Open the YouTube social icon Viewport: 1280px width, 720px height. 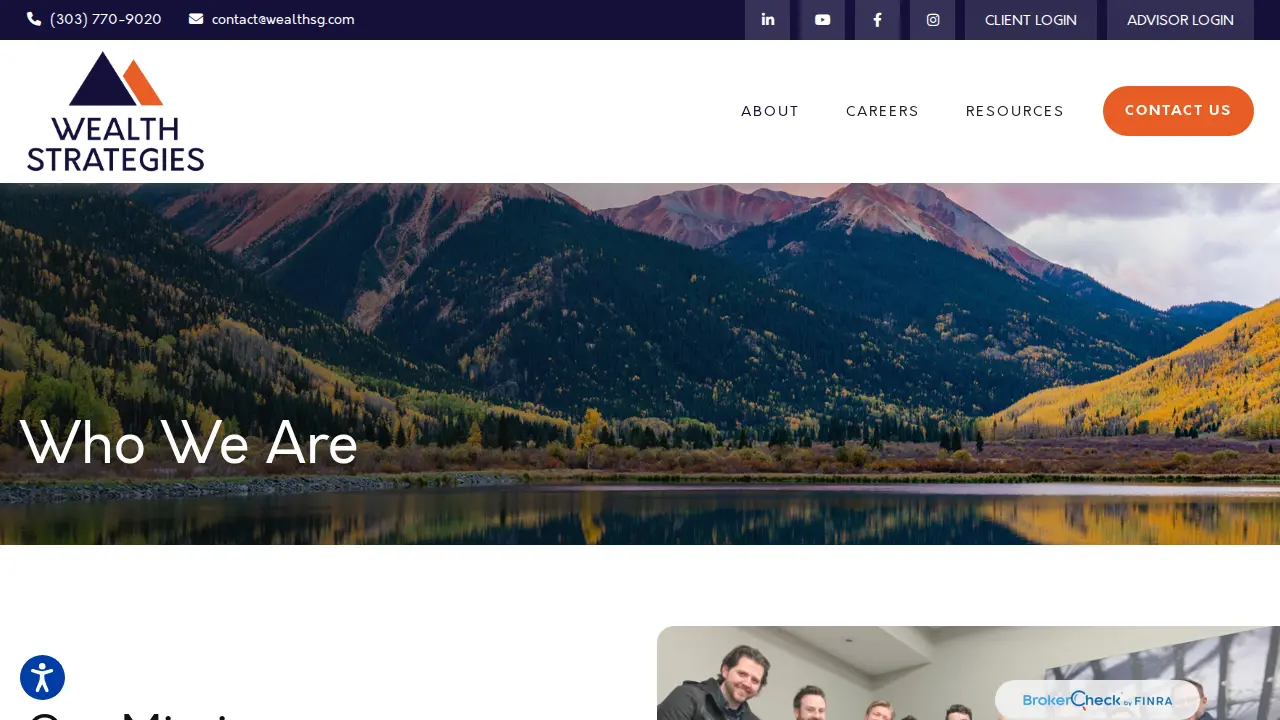click(822, 20)
